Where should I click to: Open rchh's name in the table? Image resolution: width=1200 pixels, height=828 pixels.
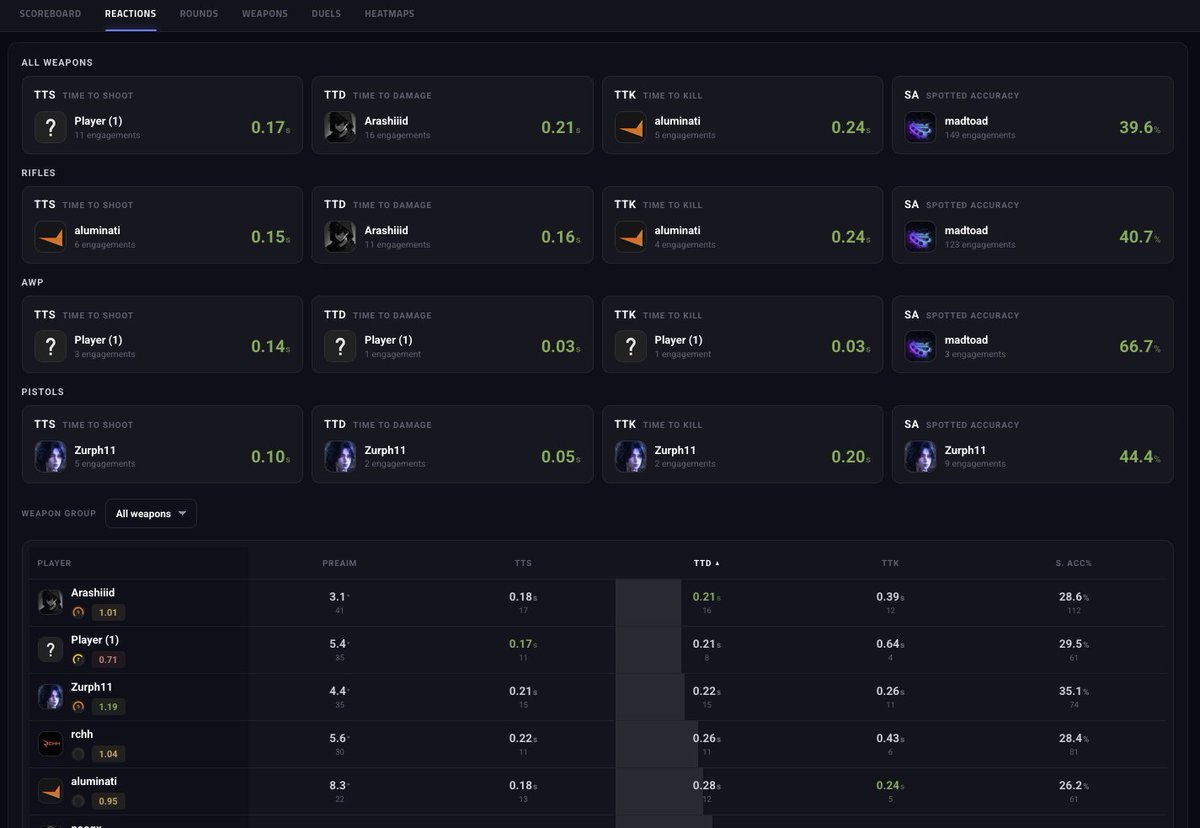click(82, 734)
